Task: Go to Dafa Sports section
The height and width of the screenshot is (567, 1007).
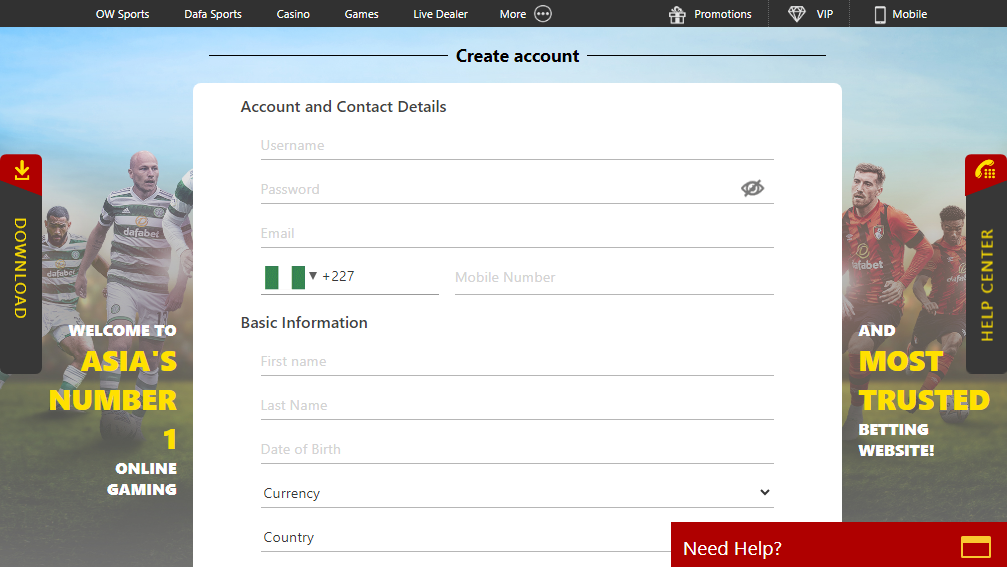Action: pos(213,13)
